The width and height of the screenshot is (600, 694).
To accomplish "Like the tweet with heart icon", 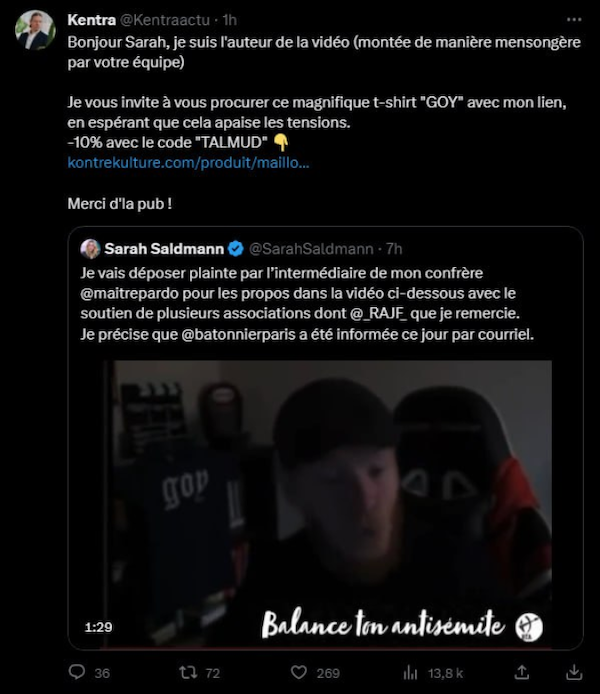I will pyautogui.click(x=299, y=672).
